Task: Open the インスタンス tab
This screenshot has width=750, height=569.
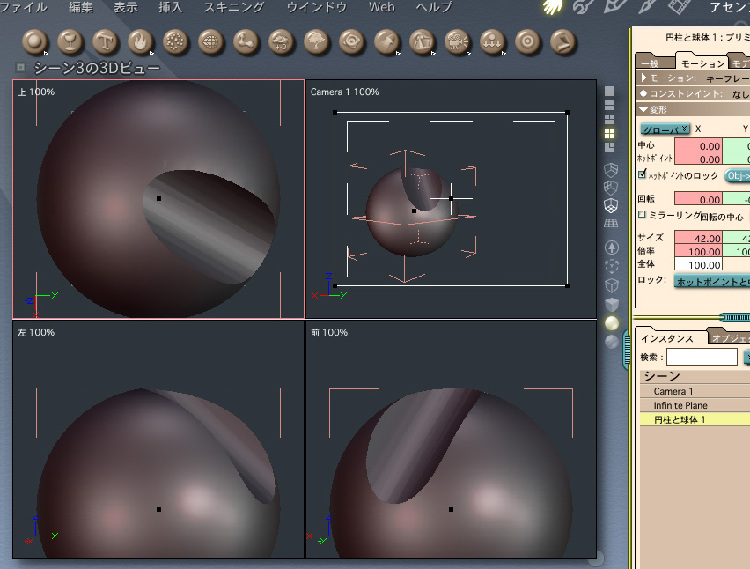Action: pyautogui.click(x=667, y=338)
